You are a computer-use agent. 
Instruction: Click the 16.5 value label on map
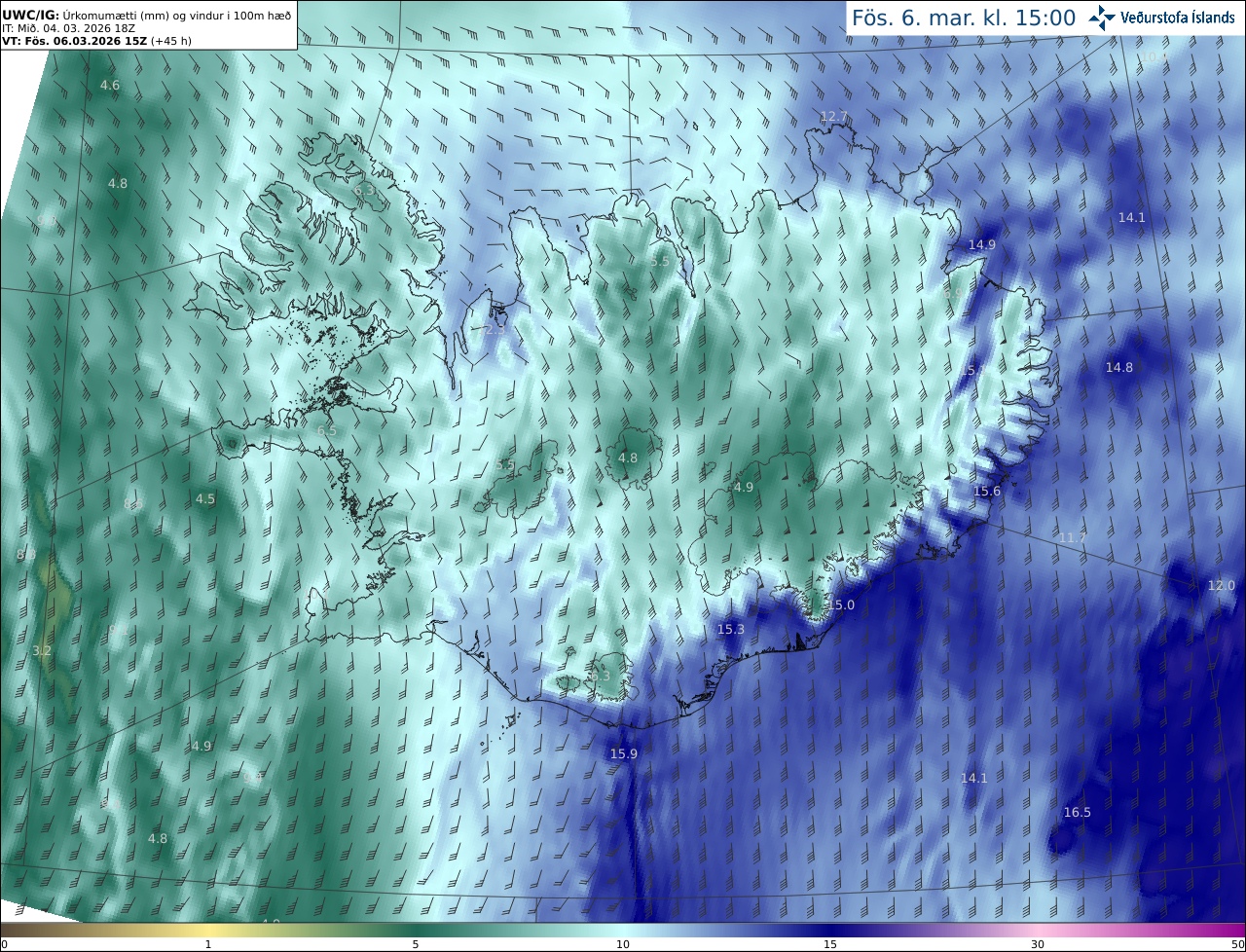point(1078,813)
